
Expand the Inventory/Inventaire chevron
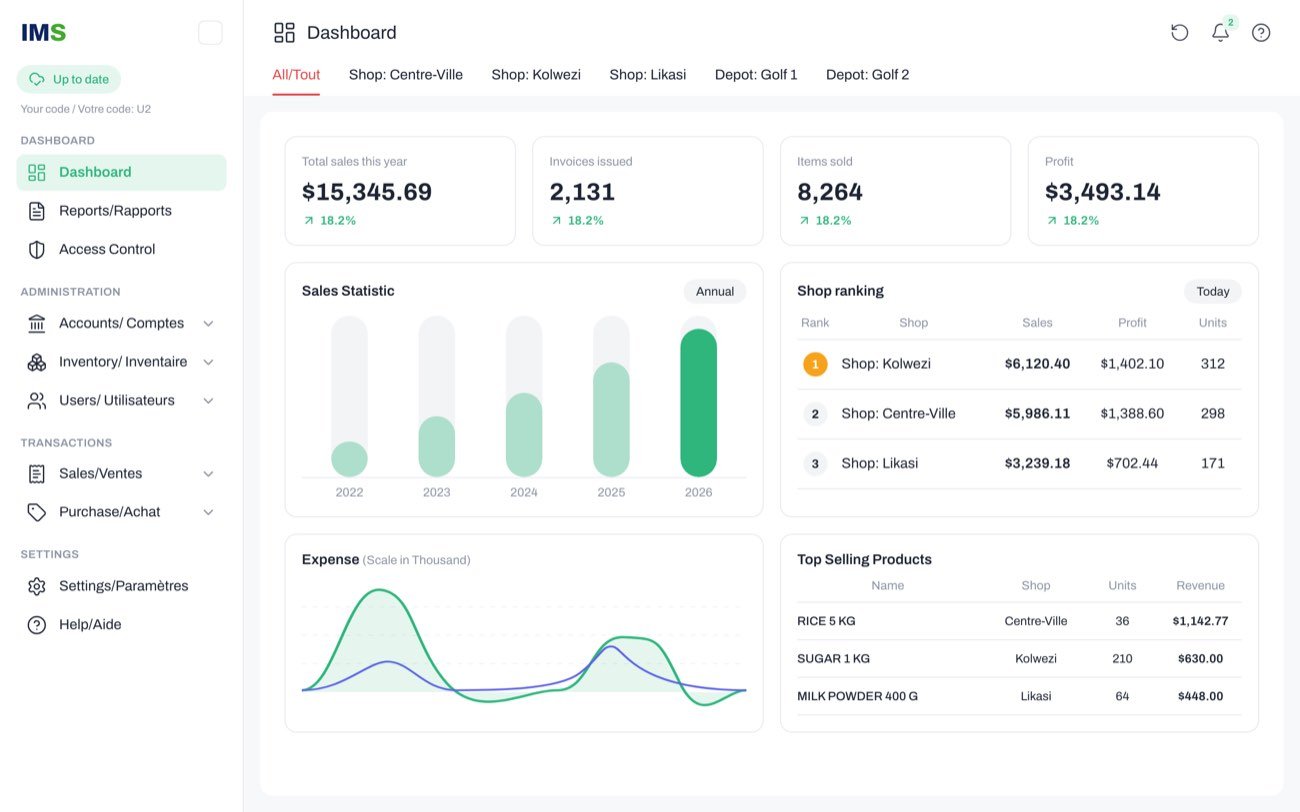point(208,362)
